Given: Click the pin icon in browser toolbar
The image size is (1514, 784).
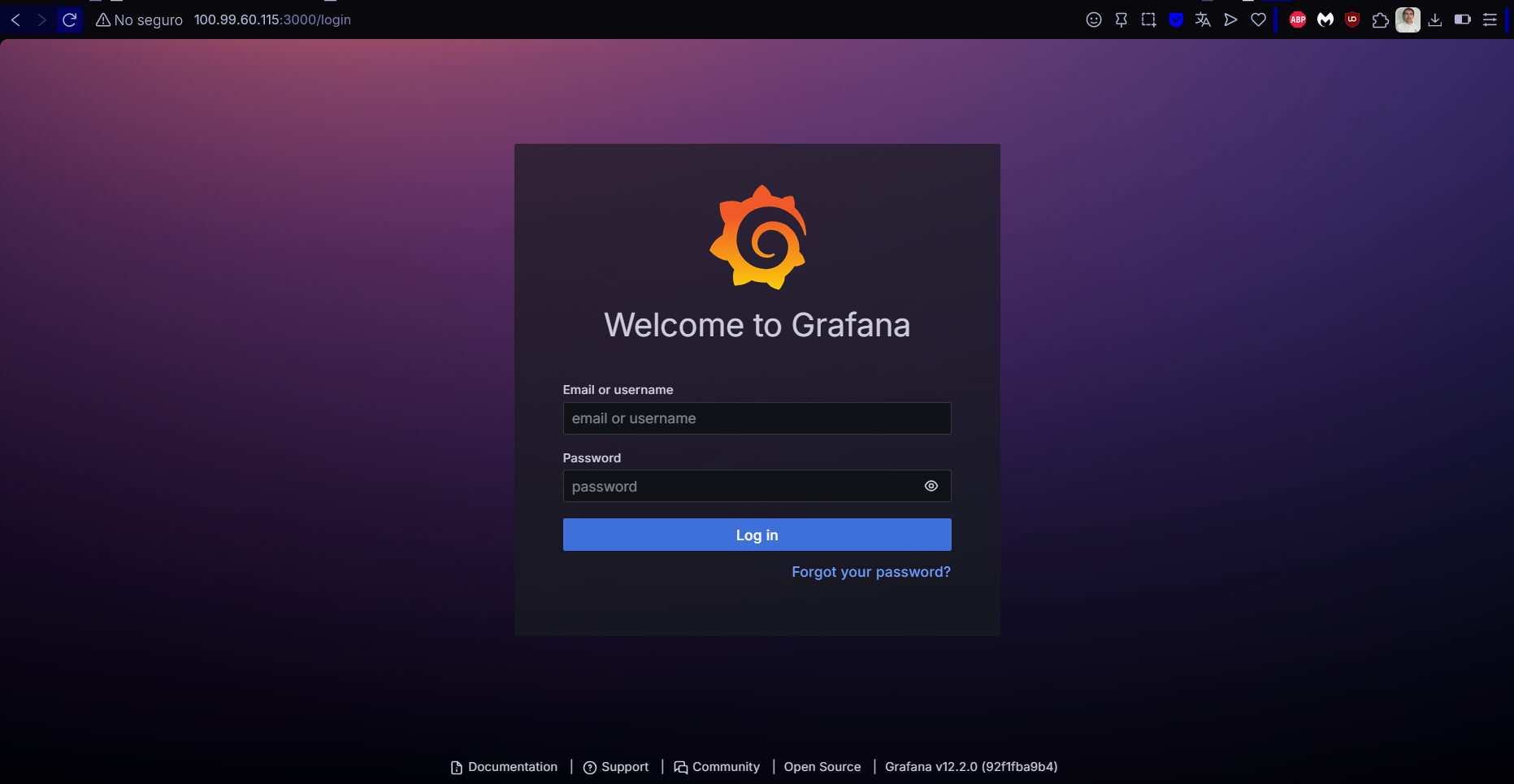Looking at the screenshot, I should [1121, 19].
